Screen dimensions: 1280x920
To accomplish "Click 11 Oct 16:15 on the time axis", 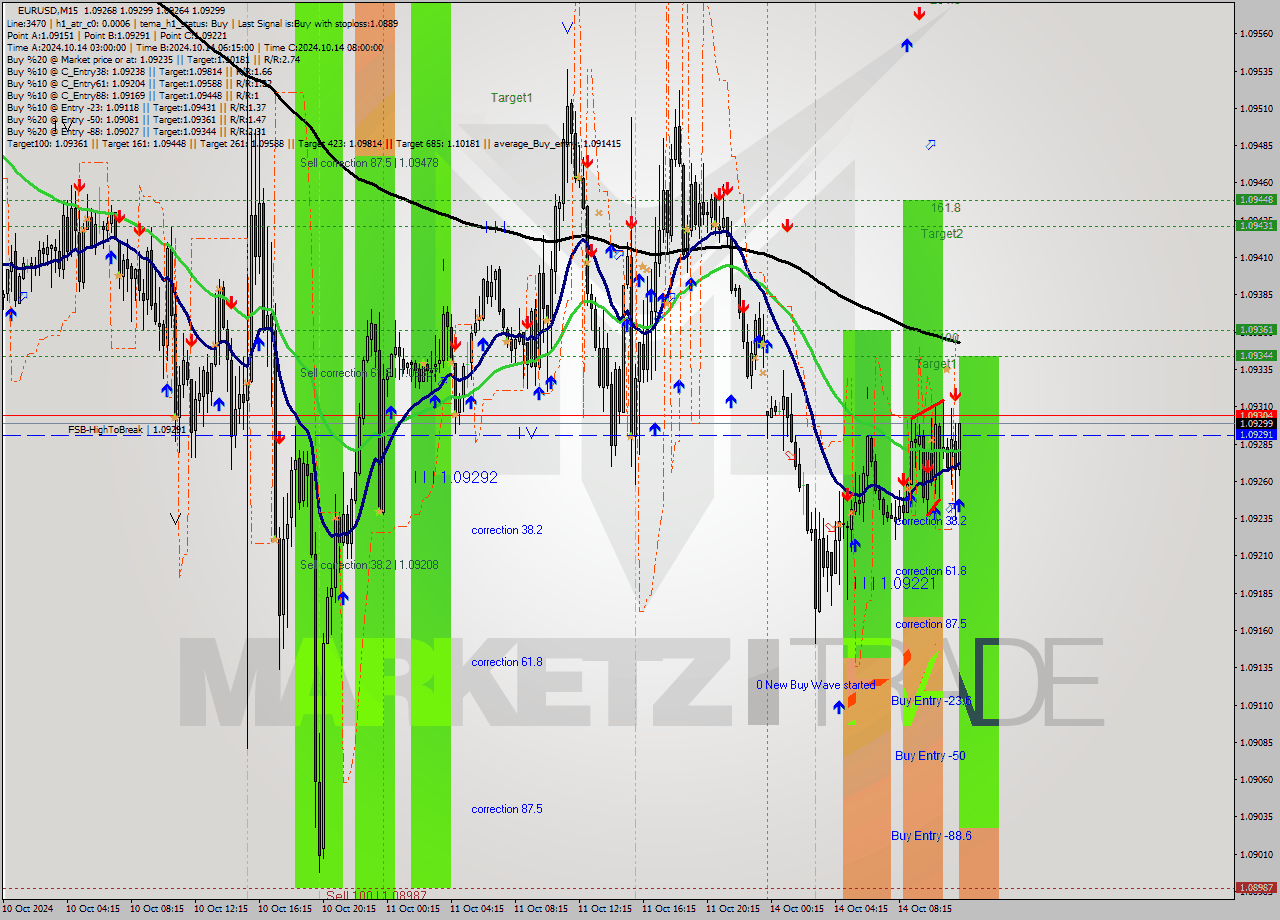I will (669, 910).
